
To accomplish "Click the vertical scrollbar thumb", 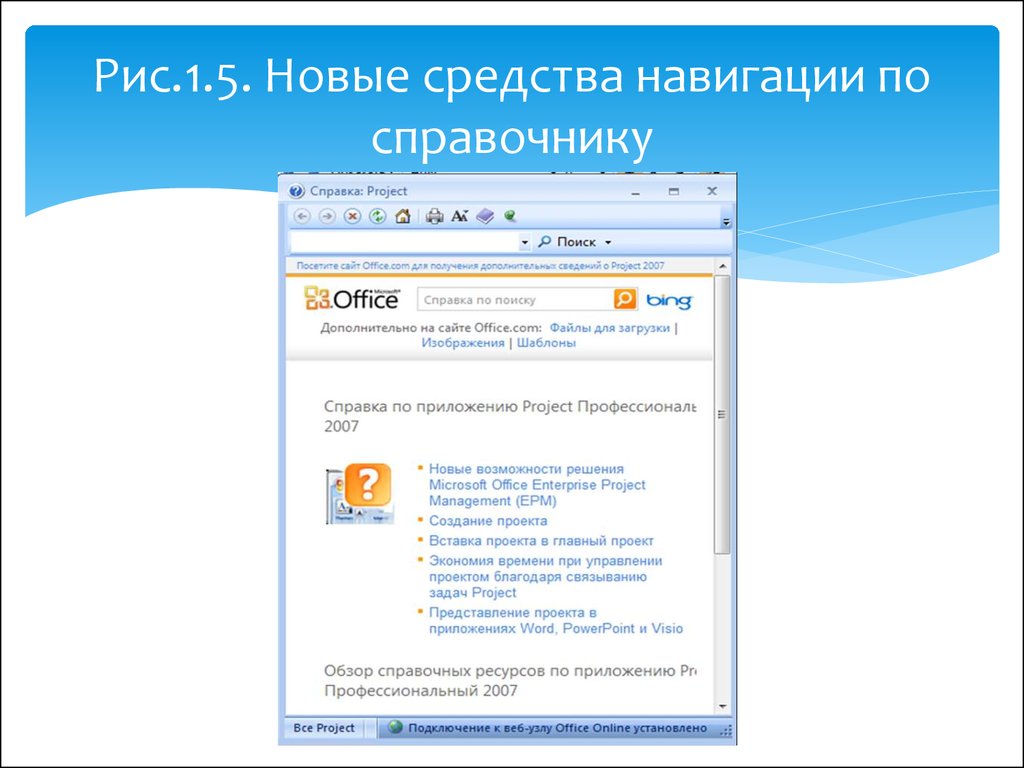I will [x=722, y=415].
